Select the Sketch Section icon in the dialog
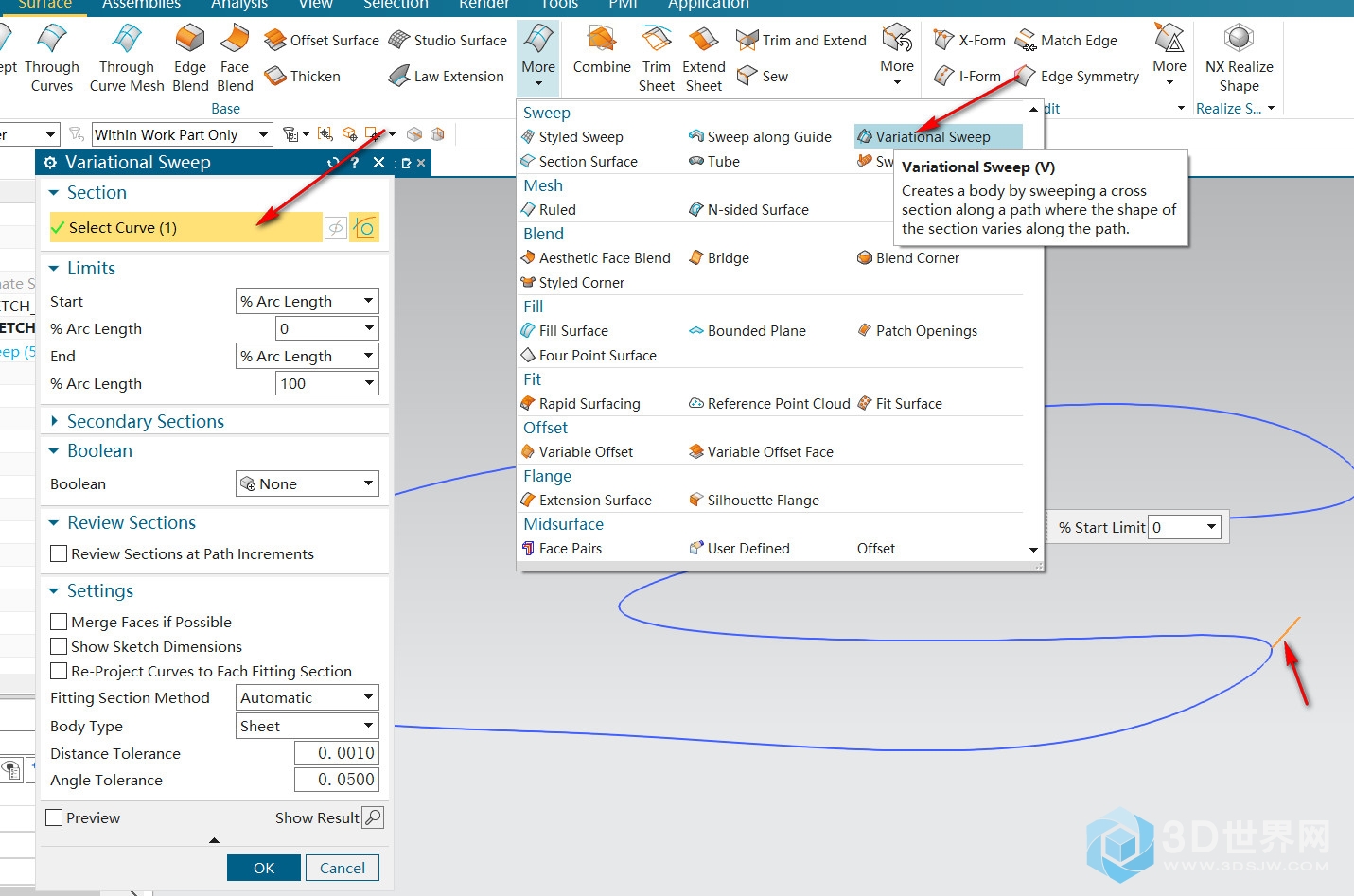 [x=364, y=228]
